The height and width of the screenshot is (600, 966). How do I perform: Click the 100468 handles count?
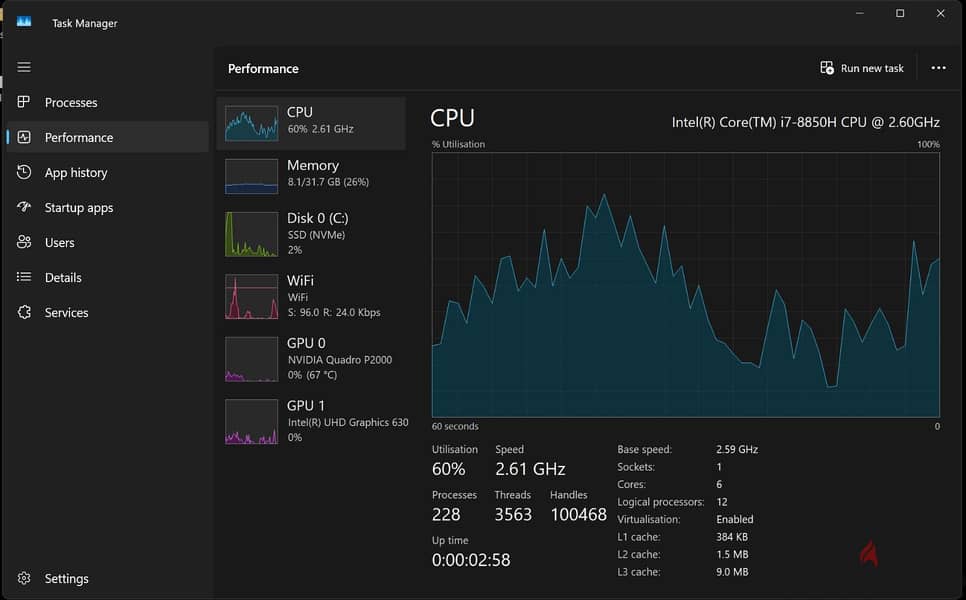click(578, 514)
